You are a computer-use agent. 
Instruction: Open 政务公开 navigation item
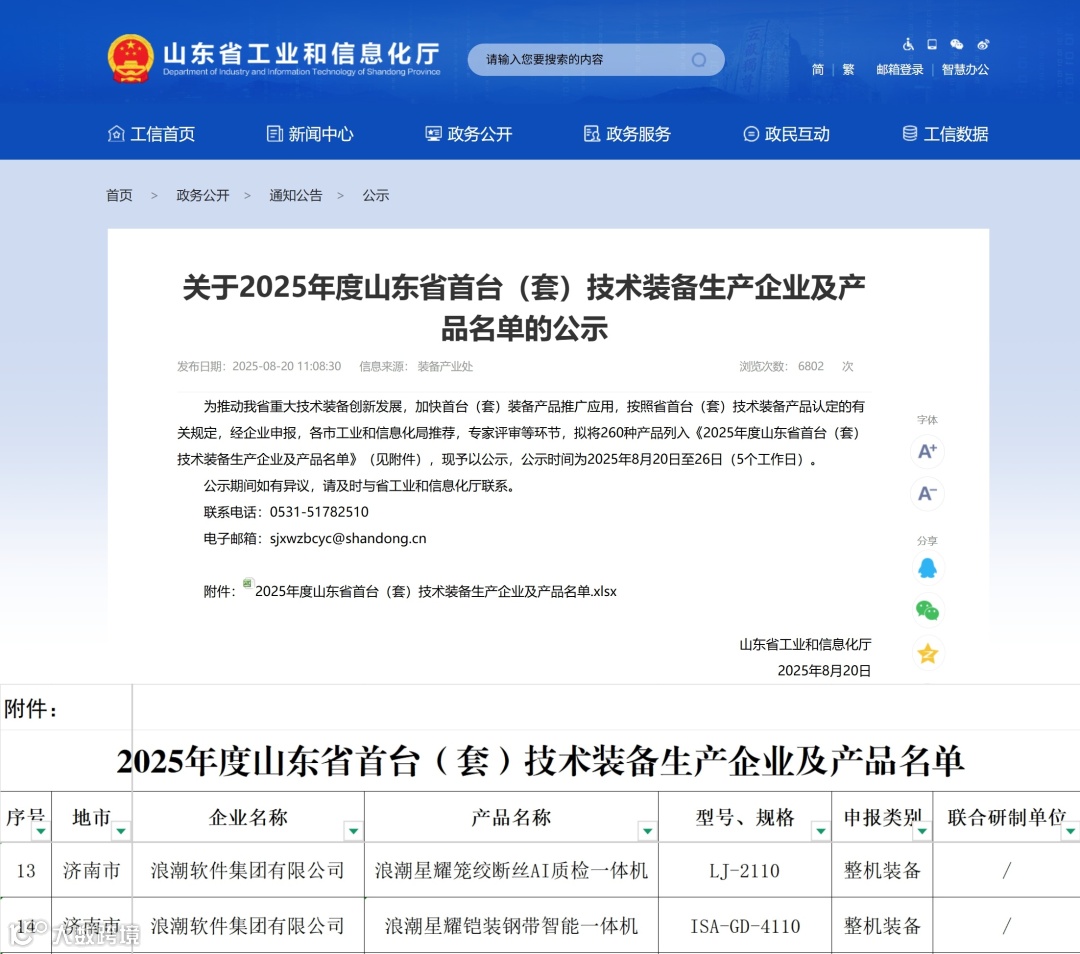pyautogui.click(x=468, y=134)
